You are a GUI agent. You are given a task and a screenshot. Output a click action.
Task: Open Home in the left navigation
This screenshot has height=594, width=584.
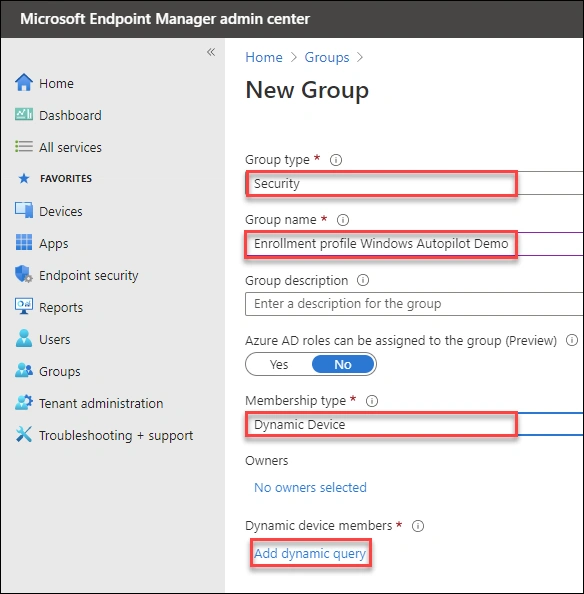[x=56, y=83]
